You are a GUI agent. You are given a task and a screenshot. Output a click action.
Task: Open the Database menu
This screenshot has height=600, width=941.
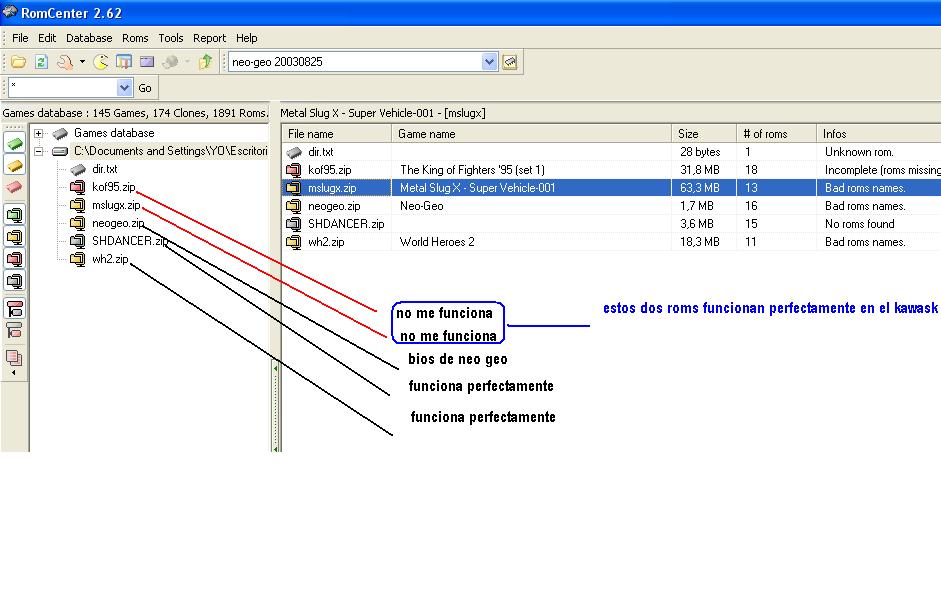coord(89,38)
